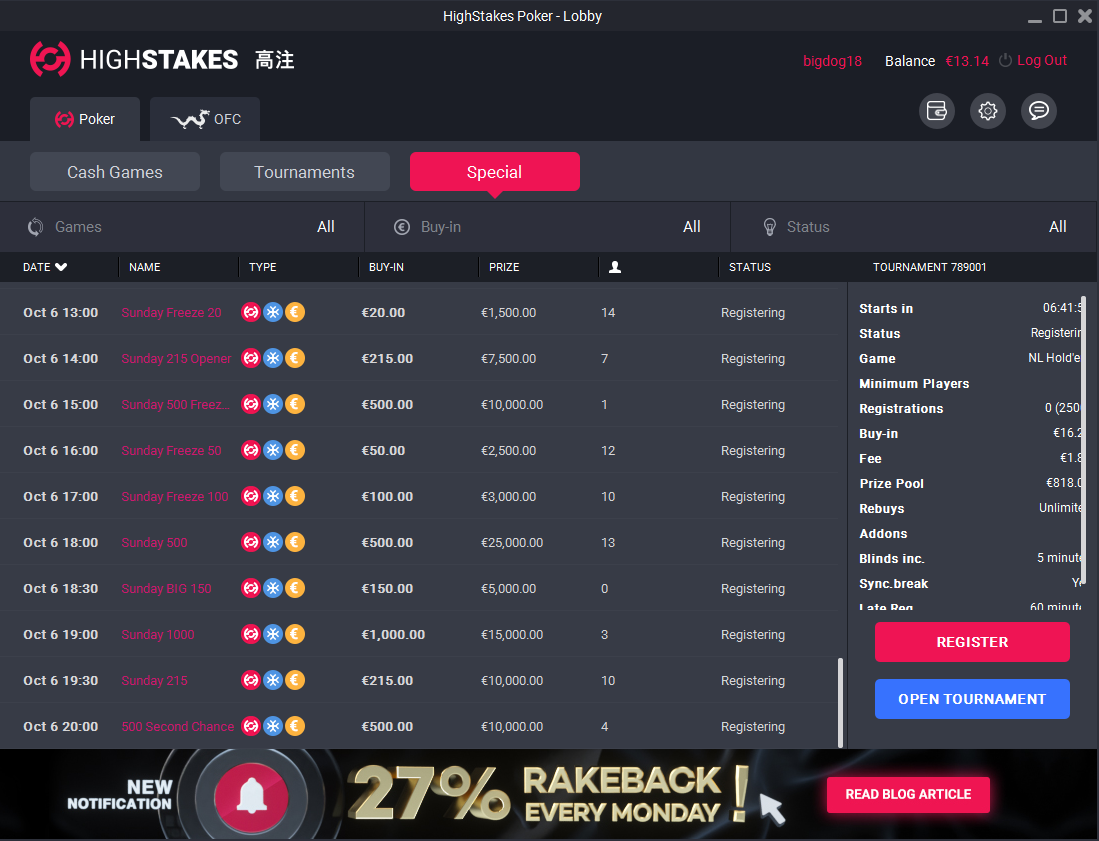Open Sunday BIG 150 tournament link
The image size is (1099, 841).
tap(167, 589)
